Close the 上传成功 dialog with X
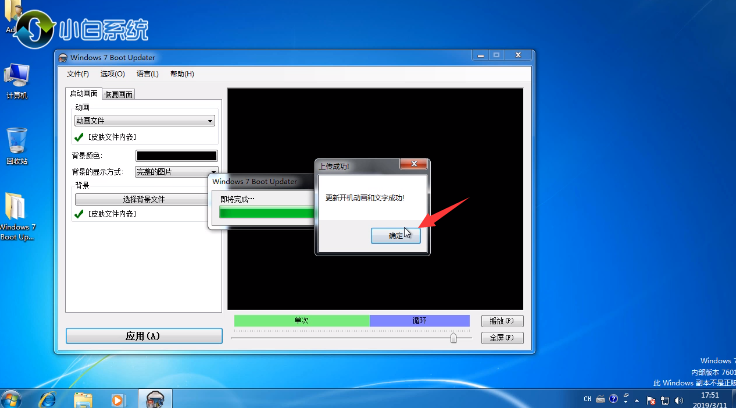This screenshot has height=408, width=736. [x=414, y=164]
